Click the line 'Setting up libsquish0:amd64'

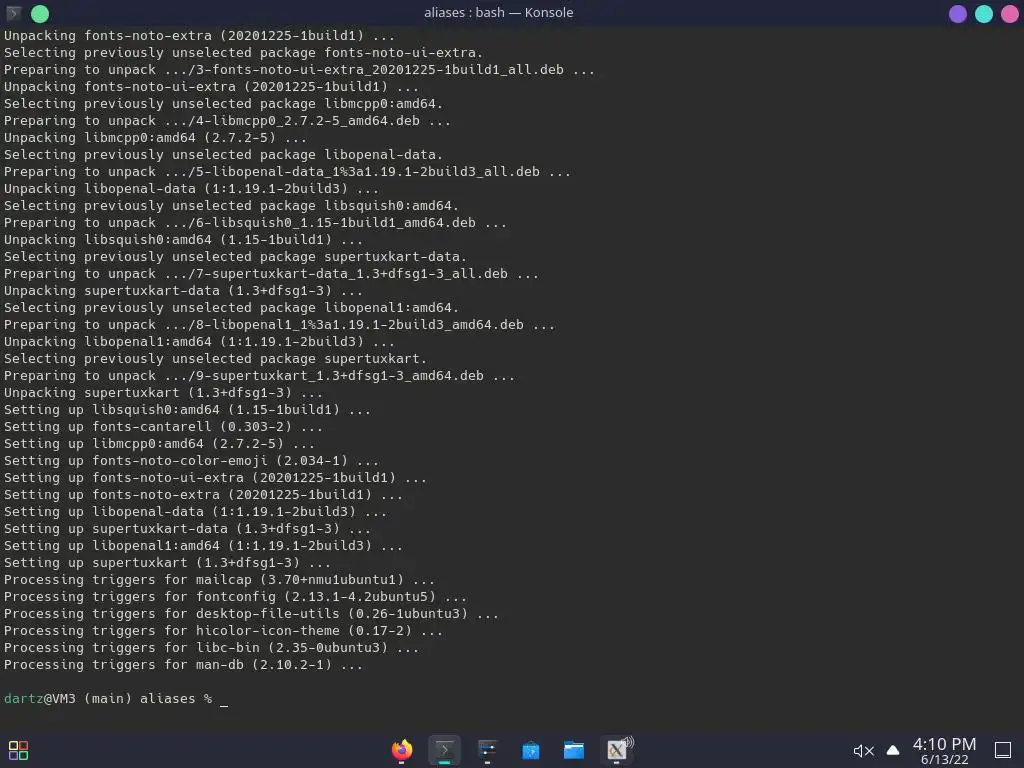point(187,409)
